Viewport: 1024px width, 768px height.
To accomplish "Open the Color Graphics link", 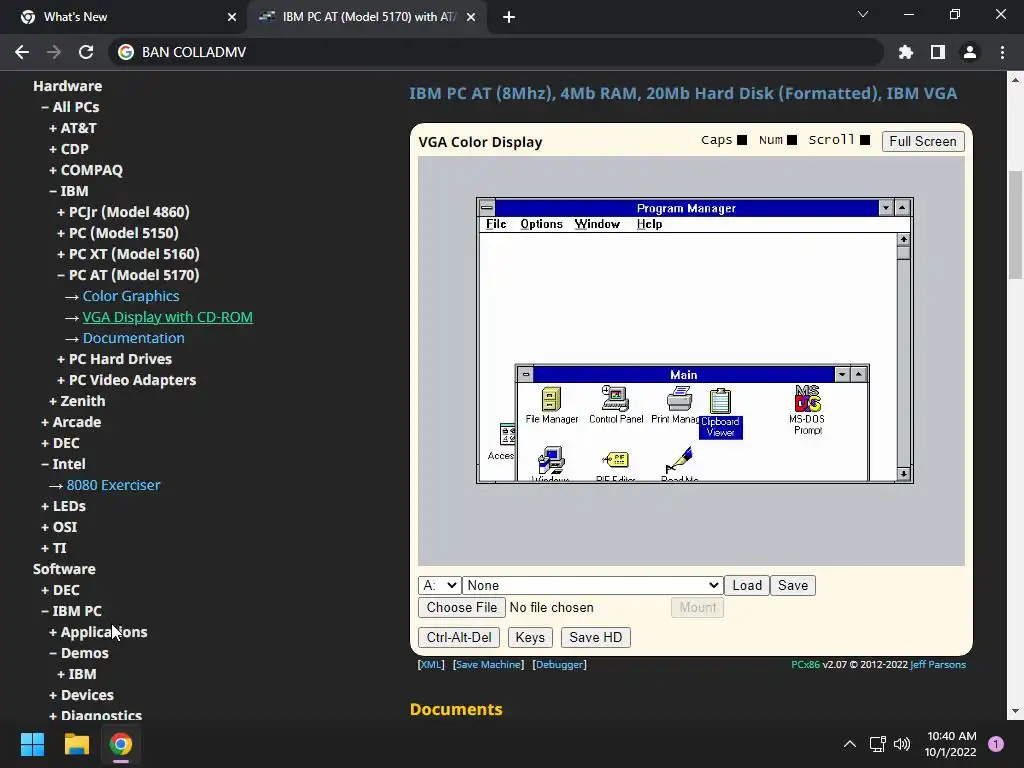I will [x=131, y=296].
